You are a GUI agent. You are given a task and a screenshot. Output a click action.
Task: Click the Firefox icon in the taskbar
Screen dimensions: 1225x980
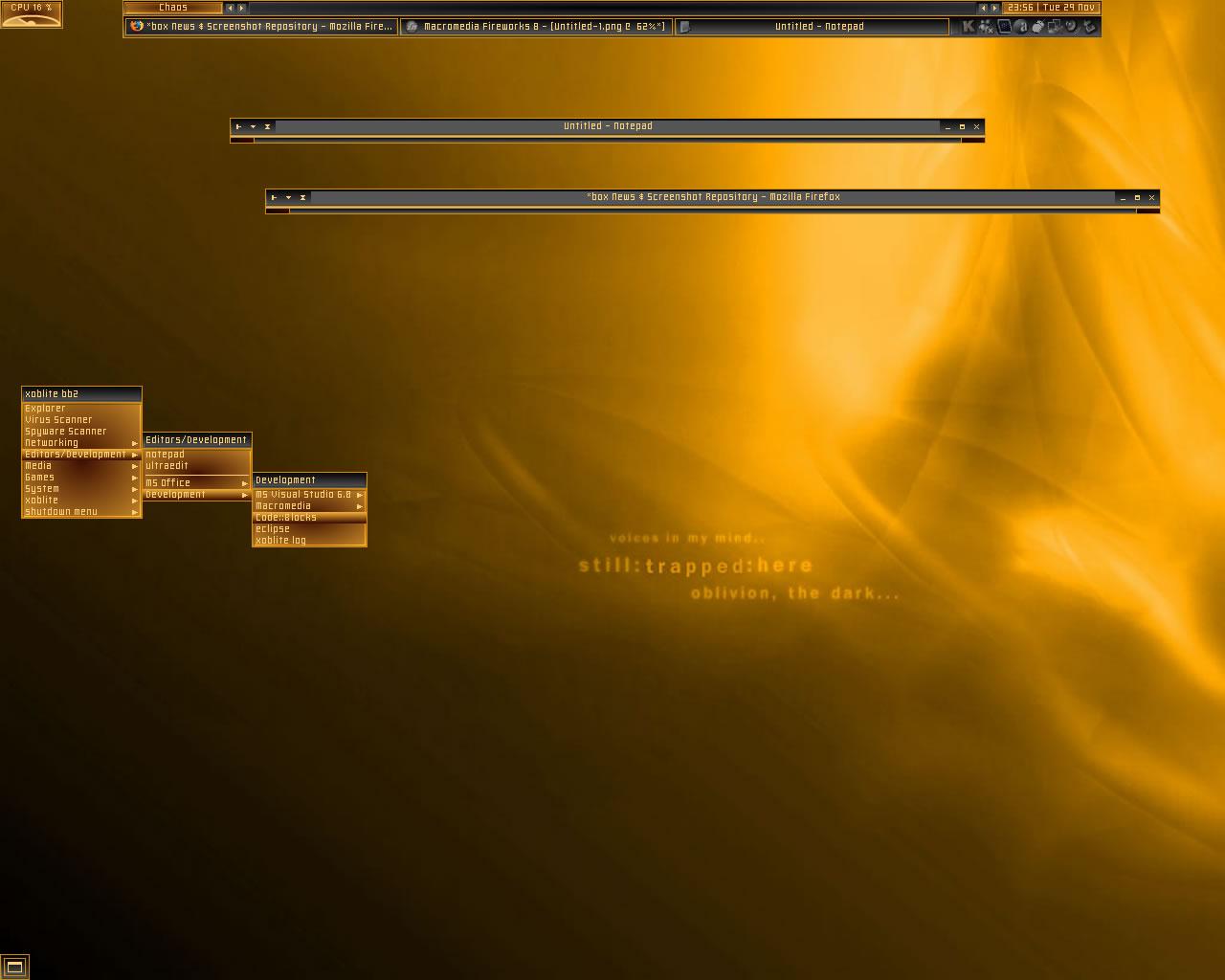(137, 27)
